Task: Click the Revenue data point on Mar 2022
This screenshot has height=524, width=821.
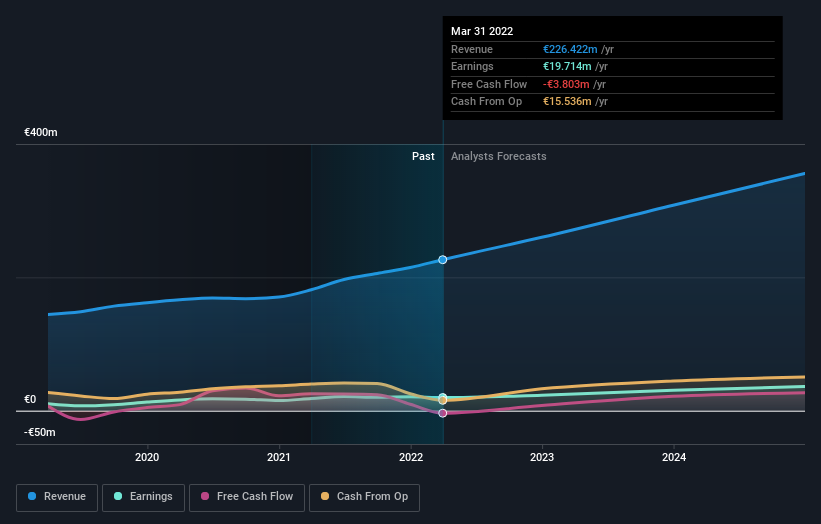Action: pyautogui.click(x=442, y=260)
